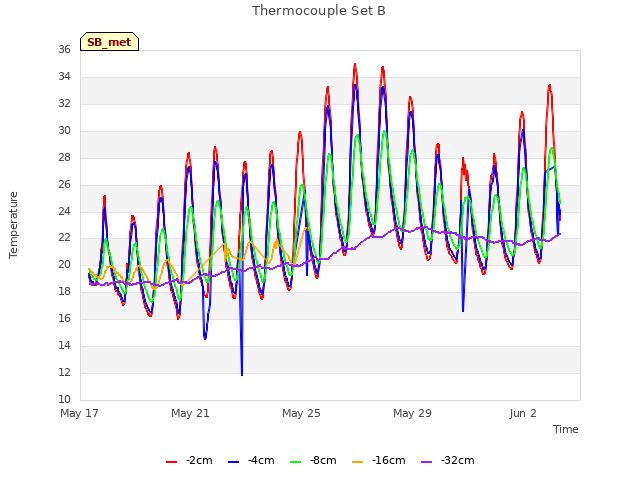Viewport: 640px width, 480px height.
Task: Click the 34 y-axis tick label
Action: click(x=64, y=76)
